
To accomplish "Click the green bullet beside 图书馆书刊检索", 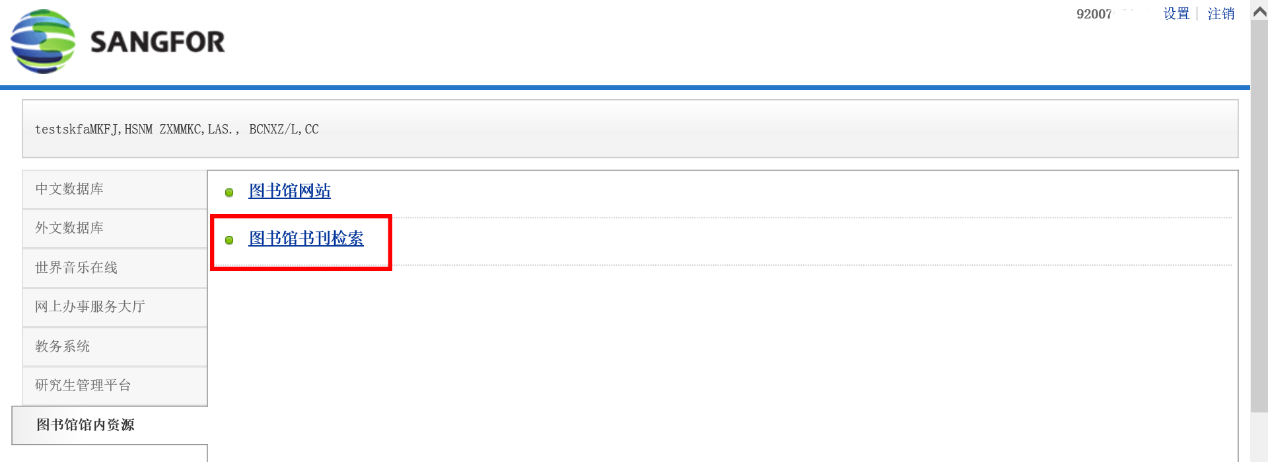I will (x=229, y=240).
